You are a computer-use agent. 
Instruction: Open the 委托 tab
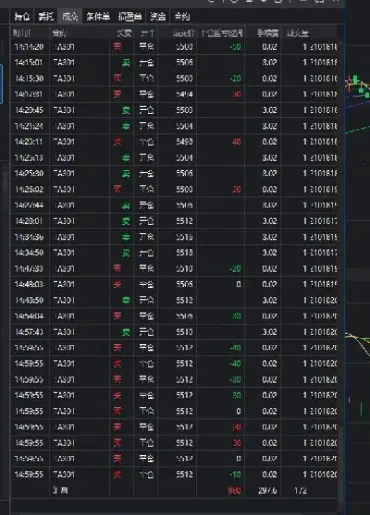pos(46,16)
